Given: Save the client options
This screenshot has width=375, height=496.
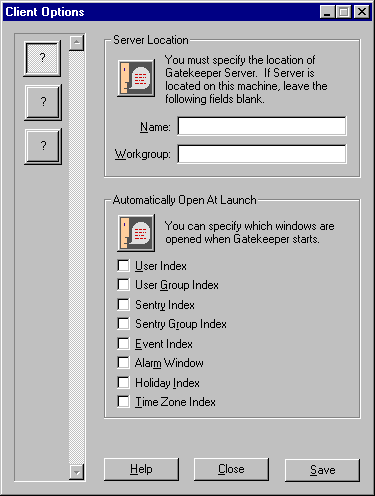Looking at the screenshot, I should pyautogui.click(x=322, y=470).
